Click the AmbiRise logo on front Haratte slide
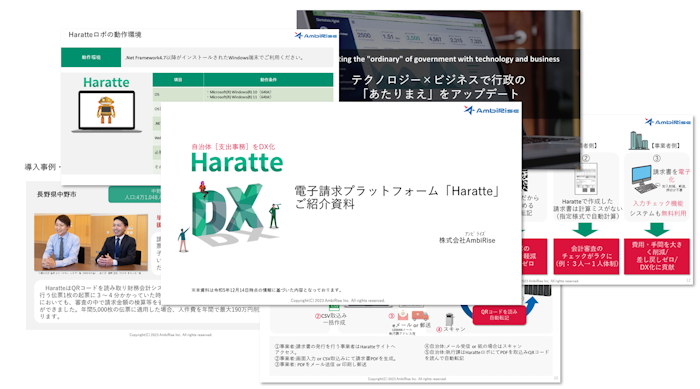This screenshot has width=700, height=389. click(491, 110)
